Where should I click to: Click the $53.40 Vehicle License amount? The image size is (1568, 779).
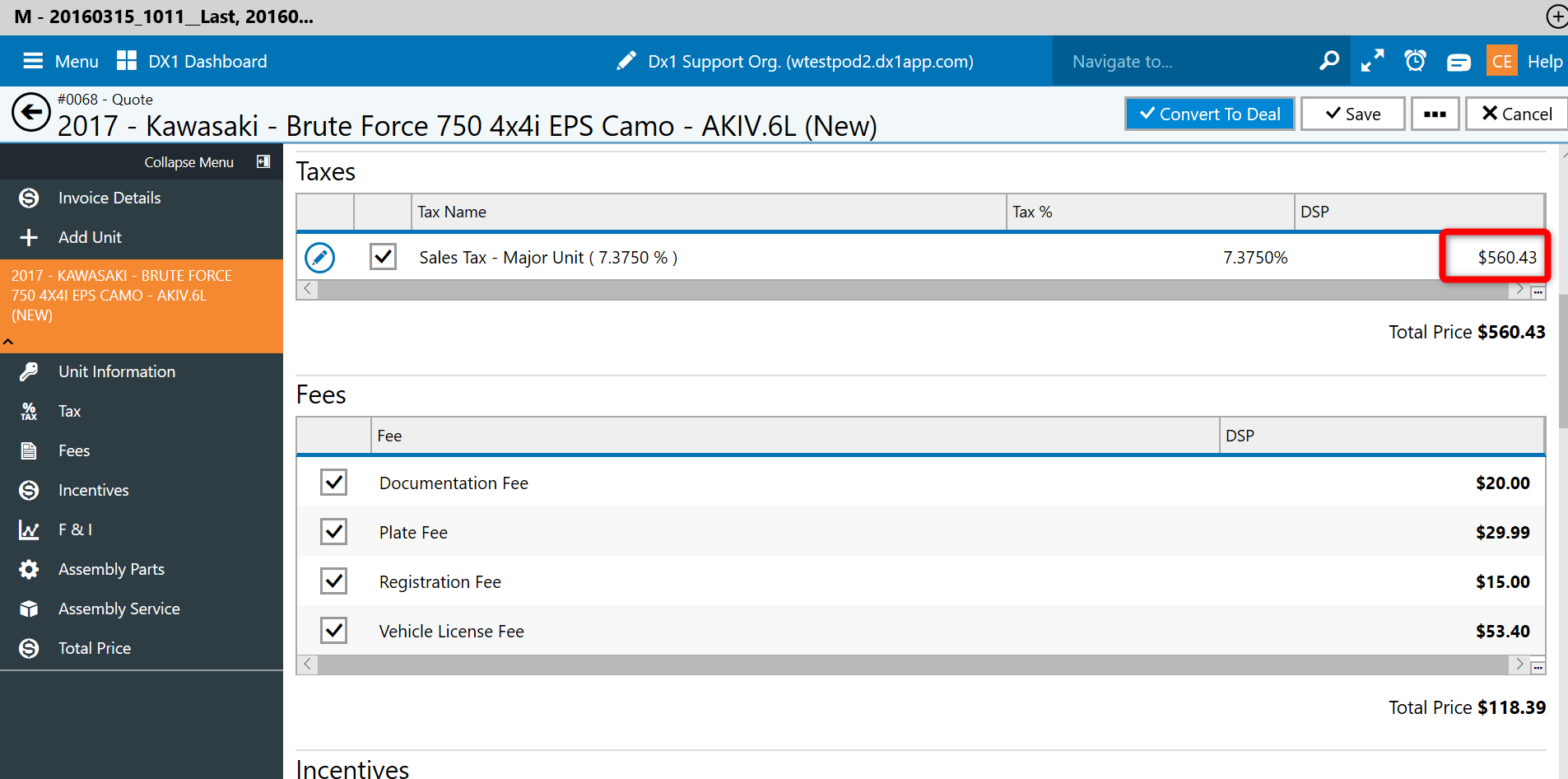pos(1502,632)
